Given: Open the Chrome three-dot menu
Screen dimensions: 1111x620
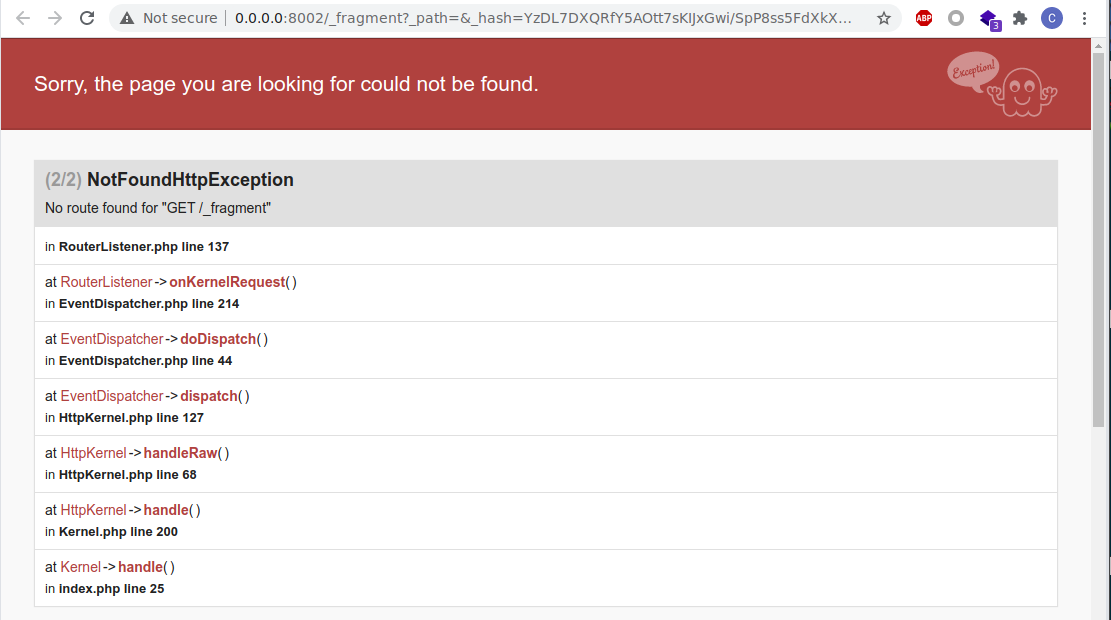Looking at the screenshot, I should click(x=1085, y=18).
